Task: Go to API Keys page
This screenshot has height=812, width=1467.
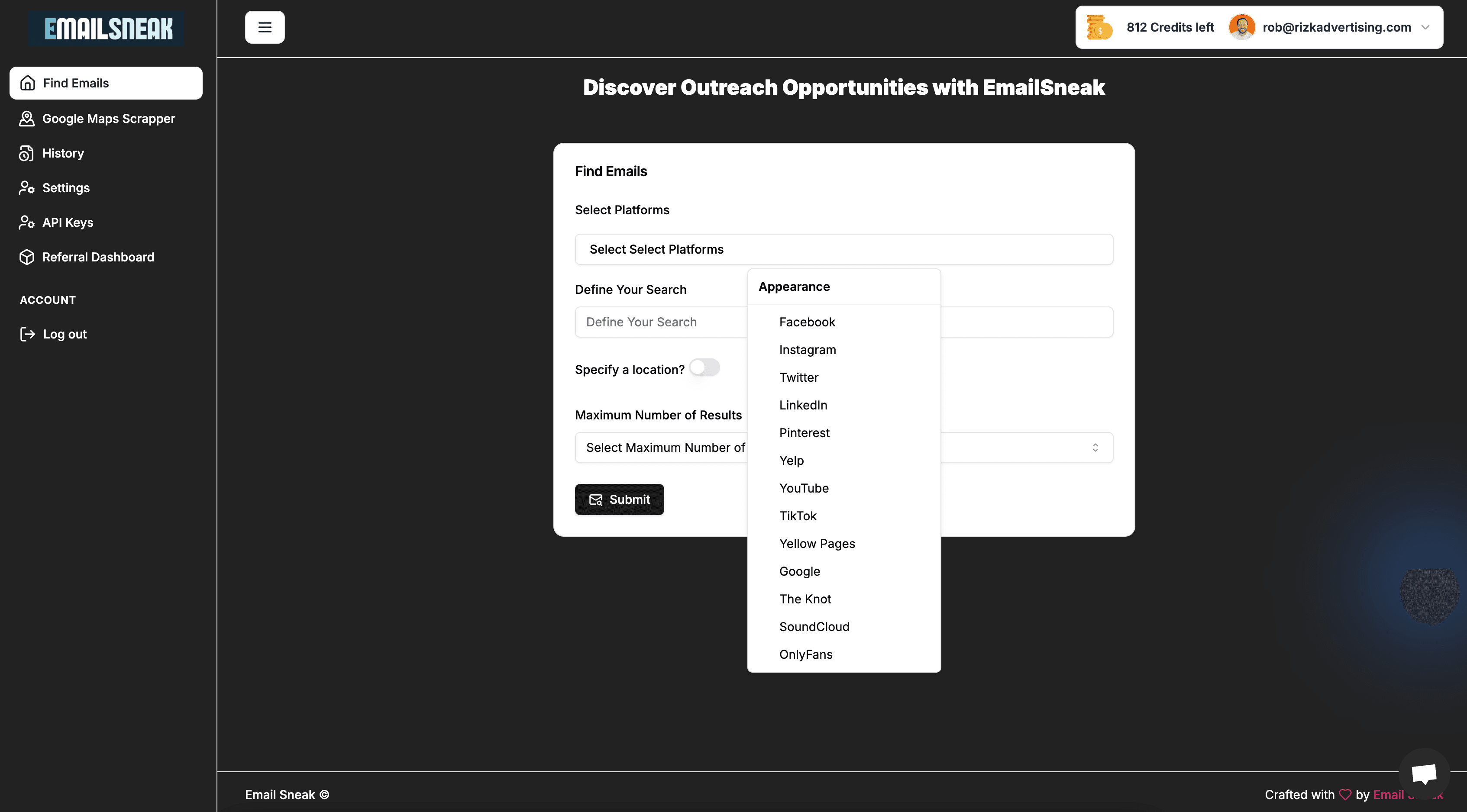Action: click(67, 222)
